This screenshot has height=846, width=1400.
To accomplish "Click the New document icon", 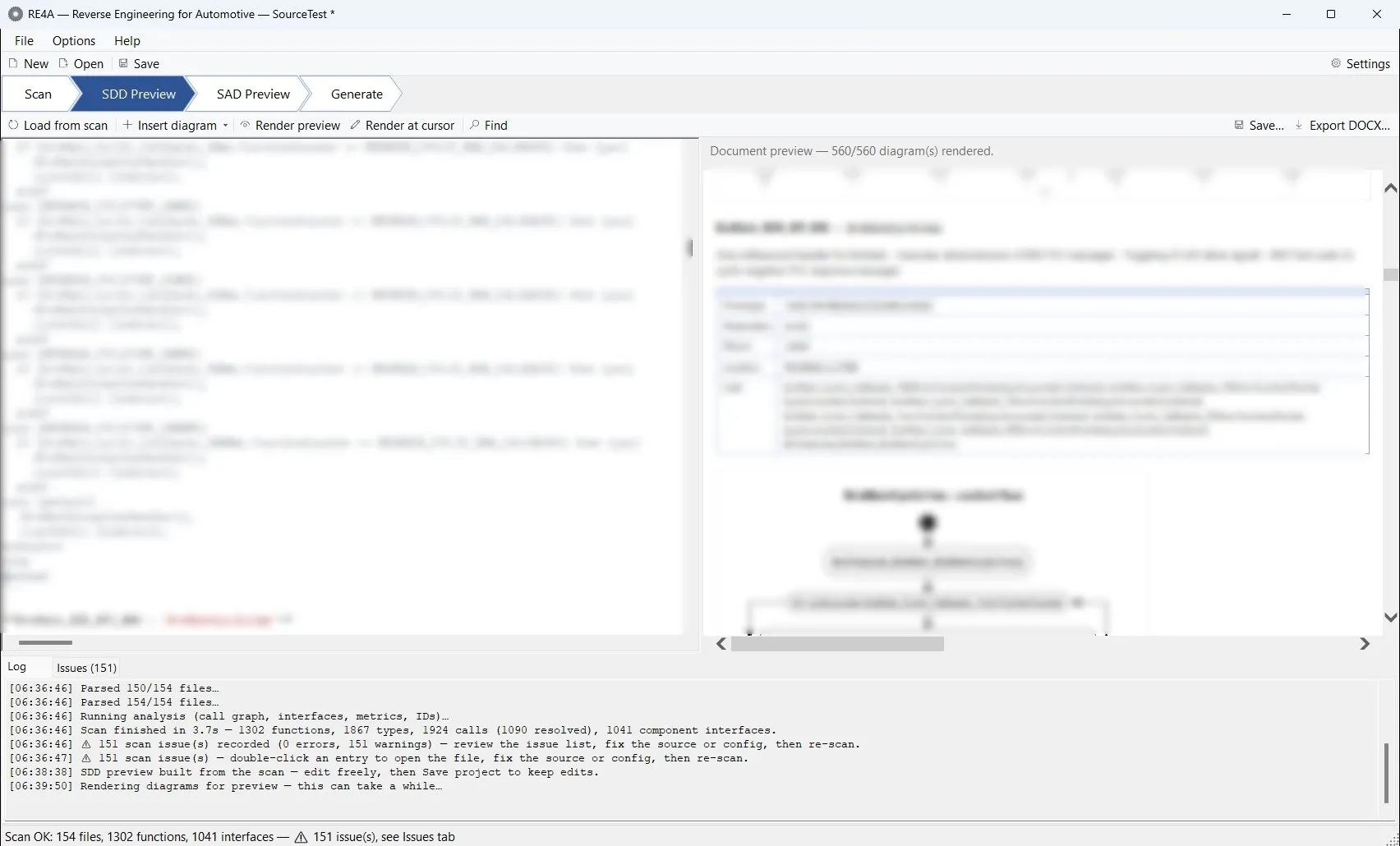I will pos(13,63).
